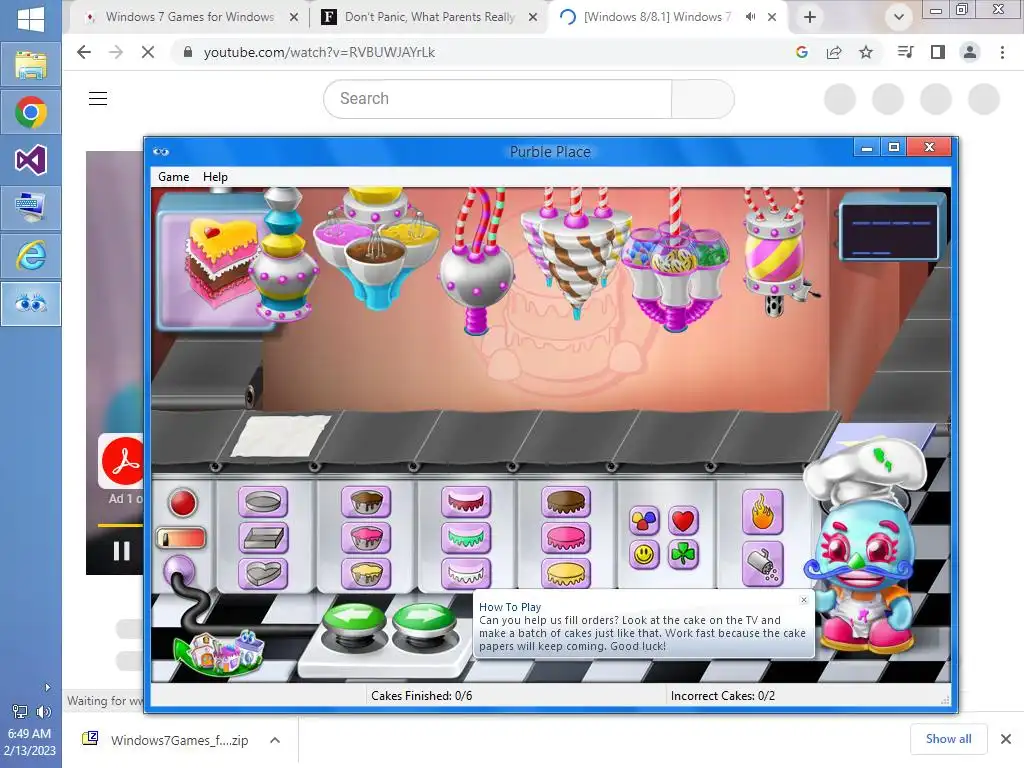Open Google icon in the address bar
The image size is (1024, 768).
(802, 52)
